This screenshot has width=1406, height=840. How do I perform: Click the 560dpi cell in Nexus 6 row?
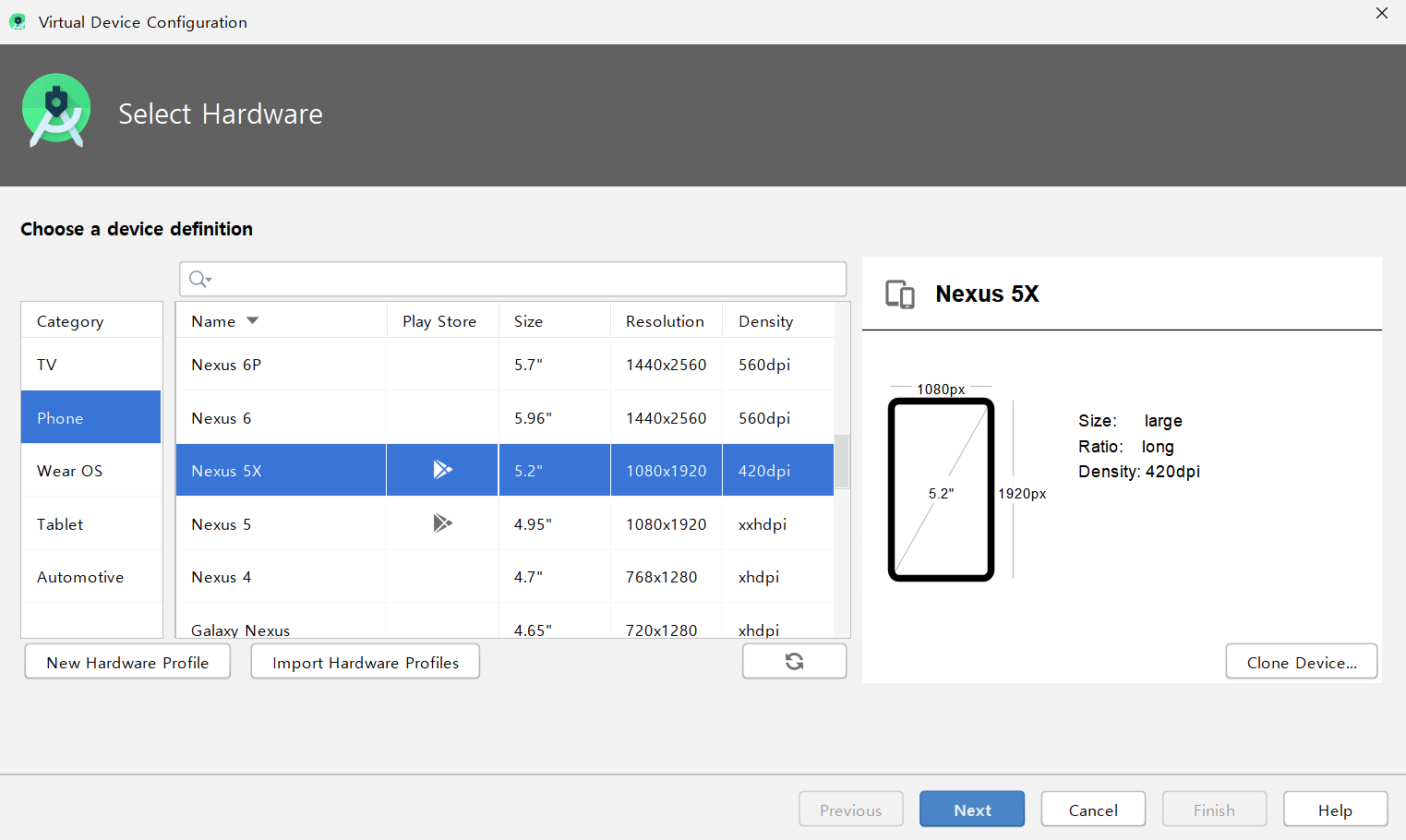778,417
